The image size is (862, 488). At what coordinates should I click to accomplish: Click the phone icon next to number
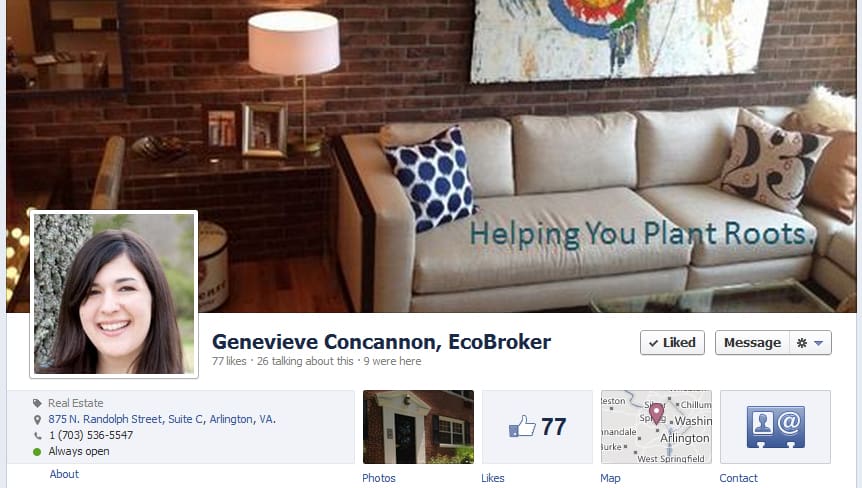[x=37, y=435]
